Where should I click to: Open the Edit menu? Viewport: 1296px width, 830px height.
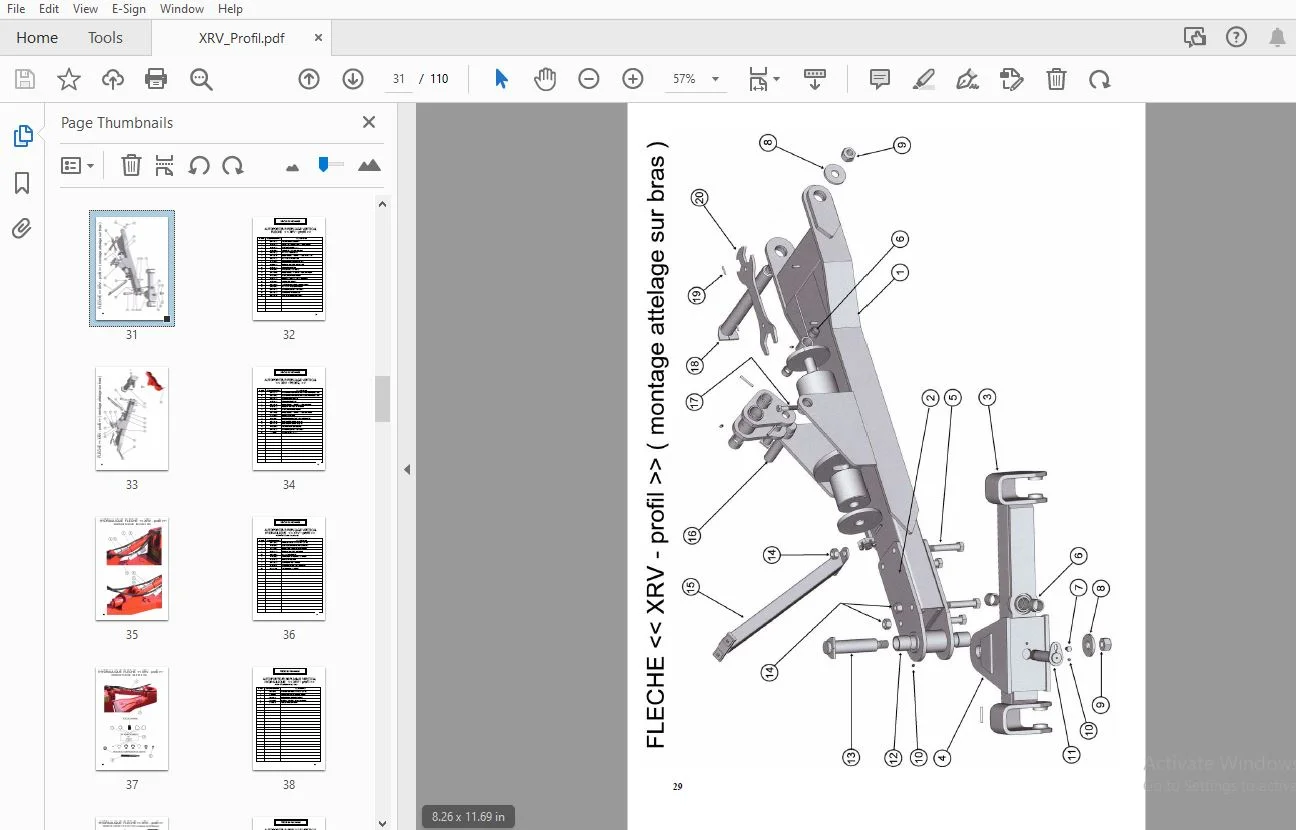49,9
